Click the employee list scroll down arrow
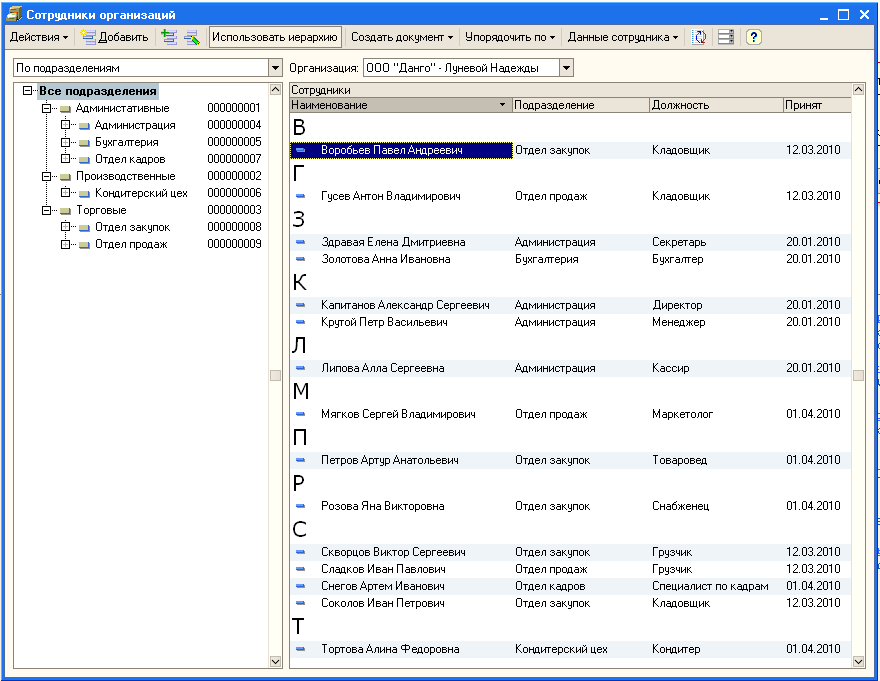The height and width of the screenshot is (681, 880). tap(858, 661)
